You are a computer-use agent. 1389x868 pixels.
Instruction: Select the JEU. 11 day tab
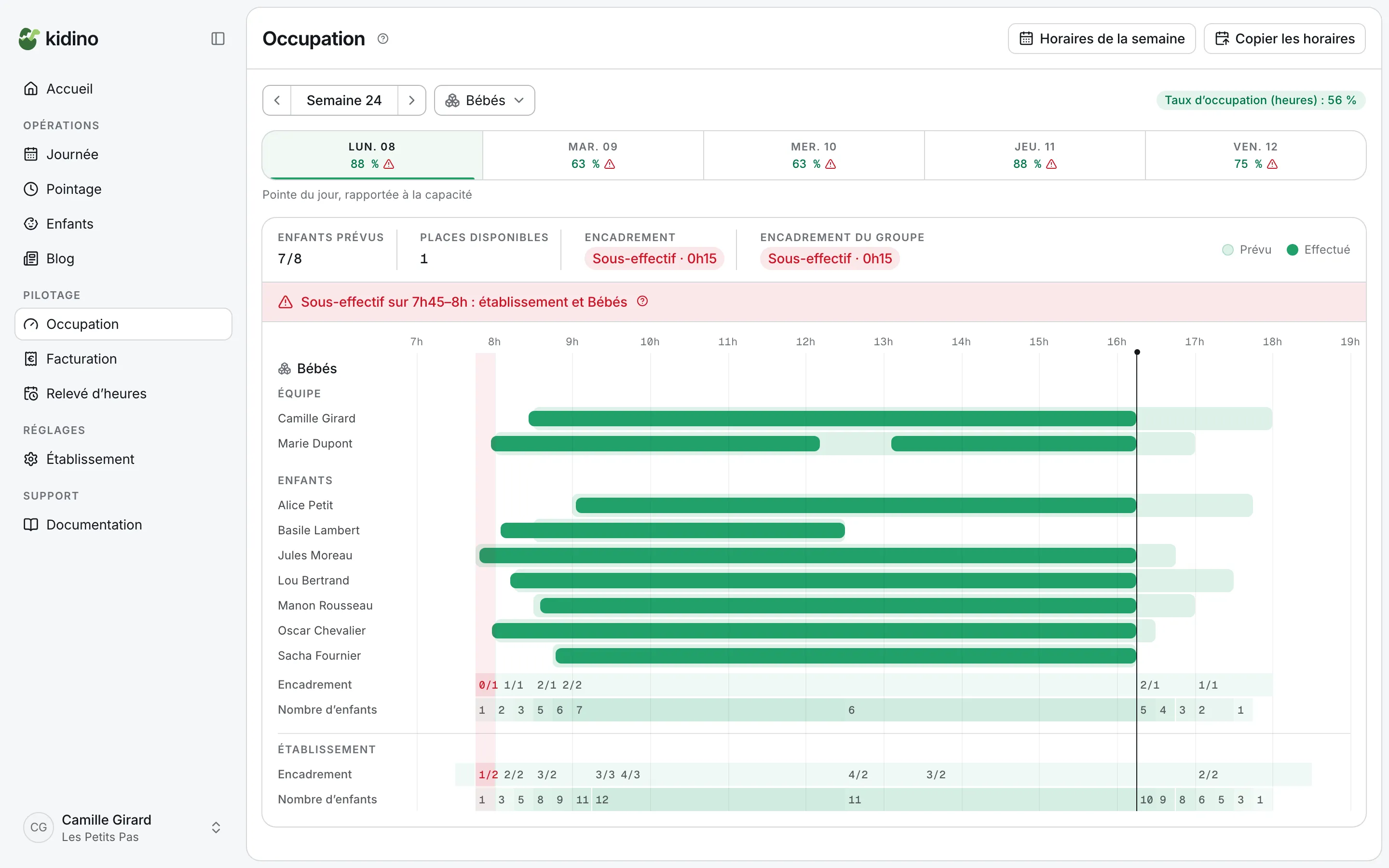1035,155
